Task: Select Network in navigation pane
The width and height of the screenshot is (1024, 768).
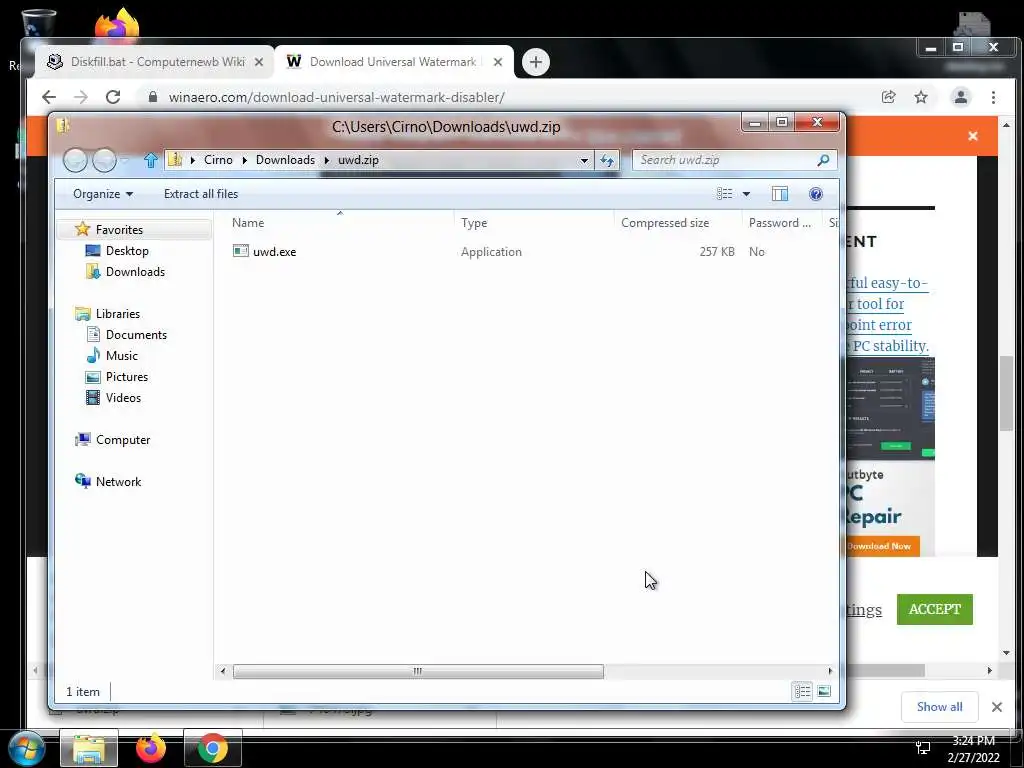Action: point(118,481)
